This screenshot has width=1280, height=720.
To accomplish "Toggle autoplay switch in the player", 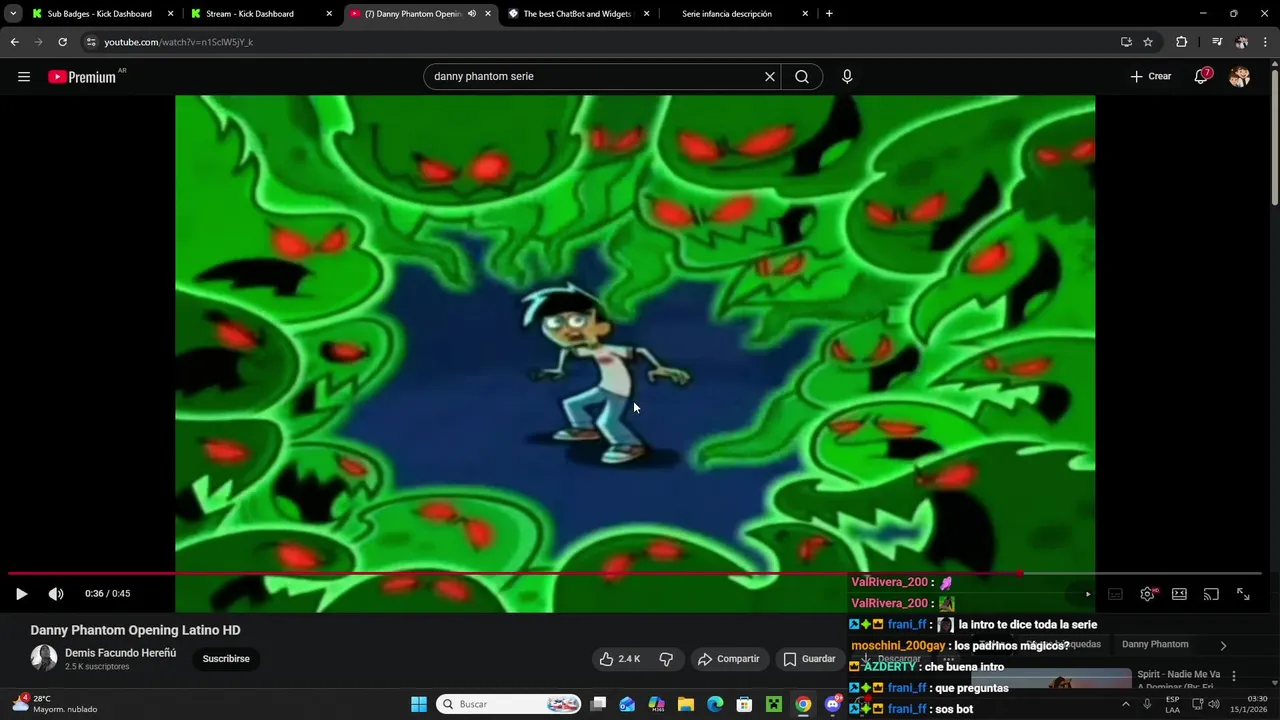I will [1087, 594].
